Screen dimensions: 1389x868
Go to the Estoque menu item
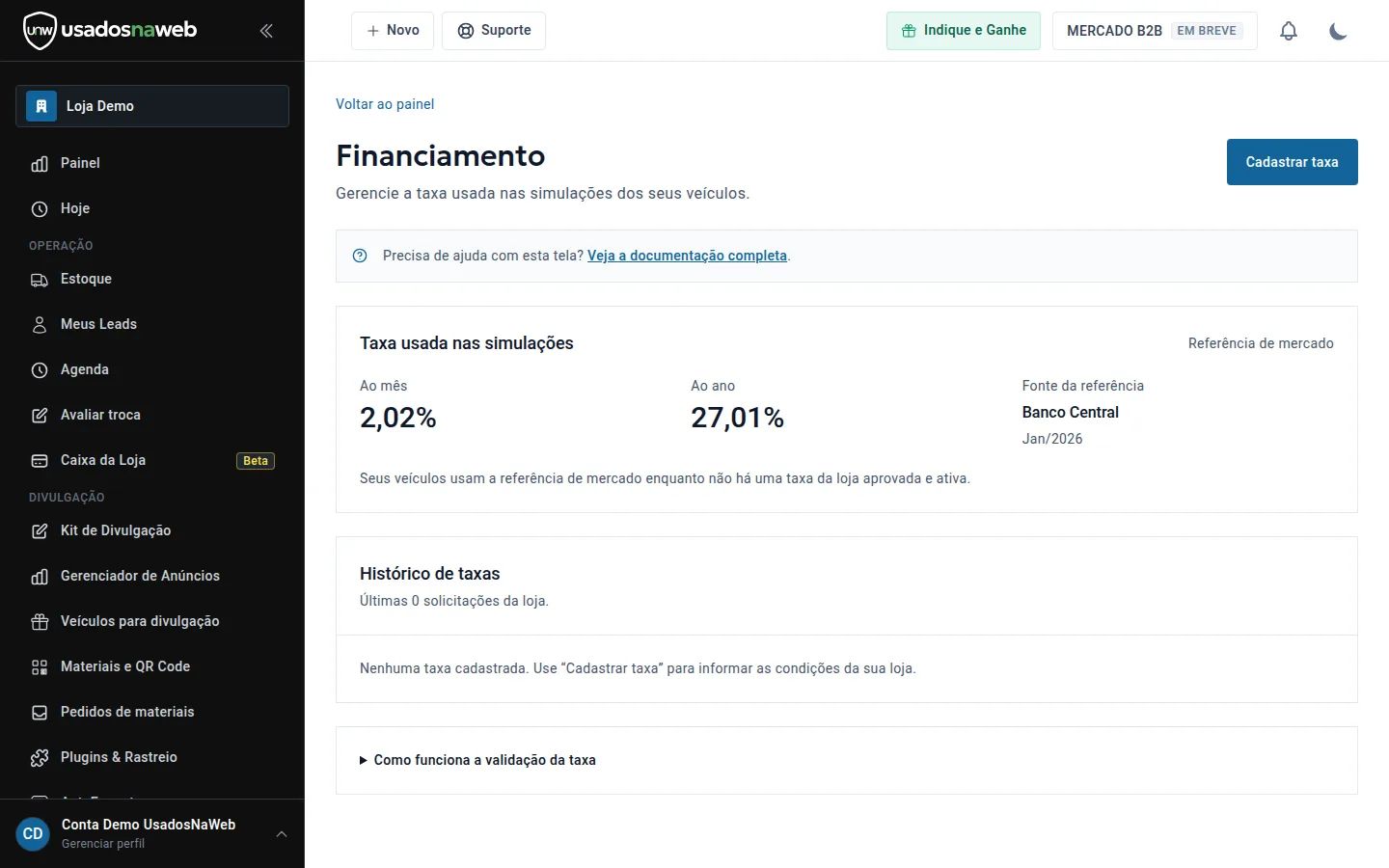[152, 279]
